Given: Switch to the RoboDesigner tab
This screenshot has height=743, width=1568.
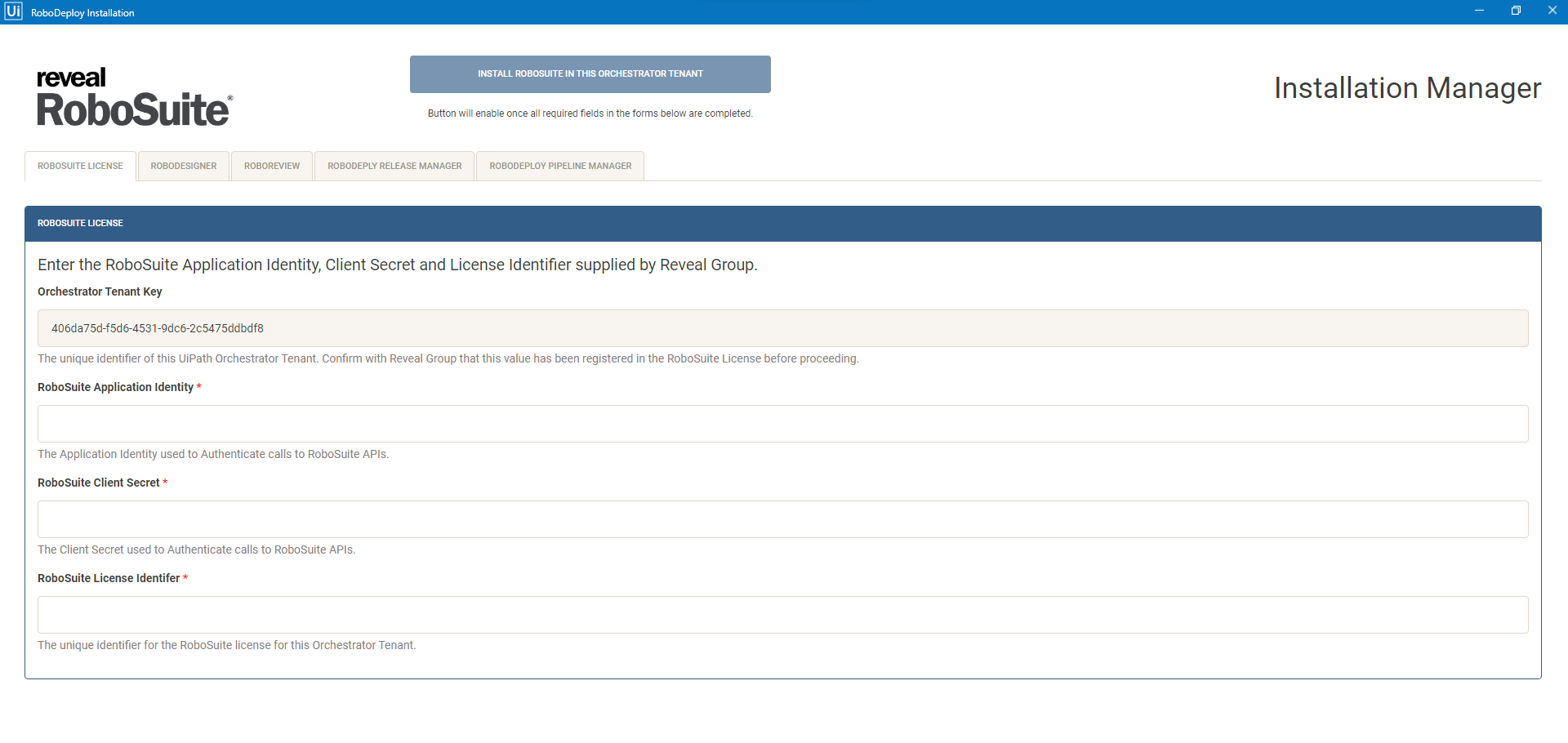Looking at the screenshot, I should 184,166.
